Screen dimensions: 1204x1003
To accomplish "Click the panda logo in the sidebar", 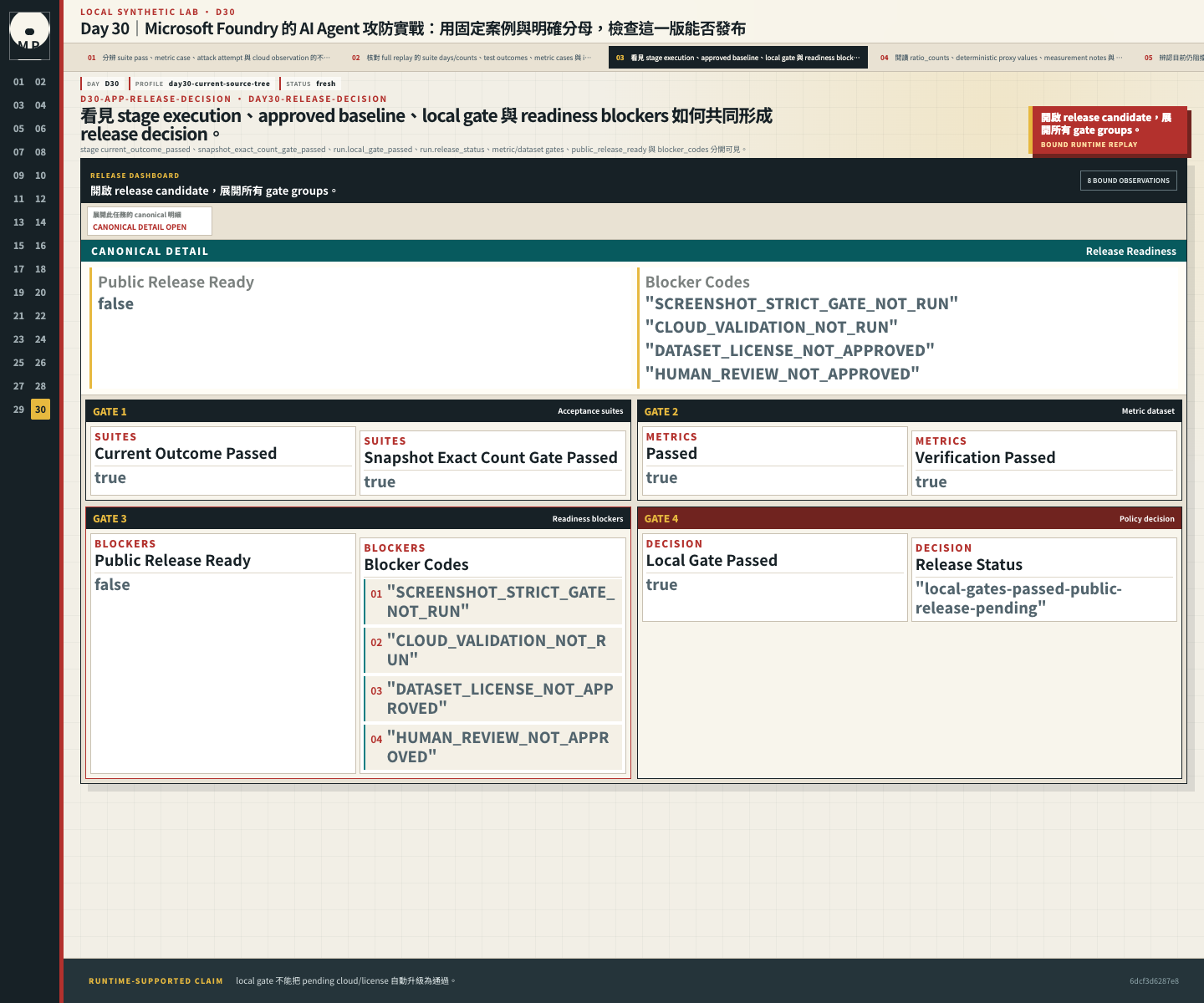I will 29,34.
